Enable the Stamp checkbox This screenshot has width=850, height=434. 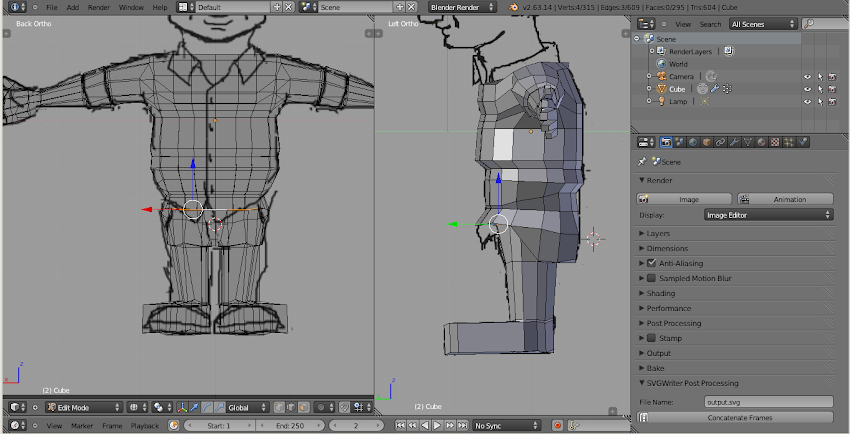(x=652, y=338)
